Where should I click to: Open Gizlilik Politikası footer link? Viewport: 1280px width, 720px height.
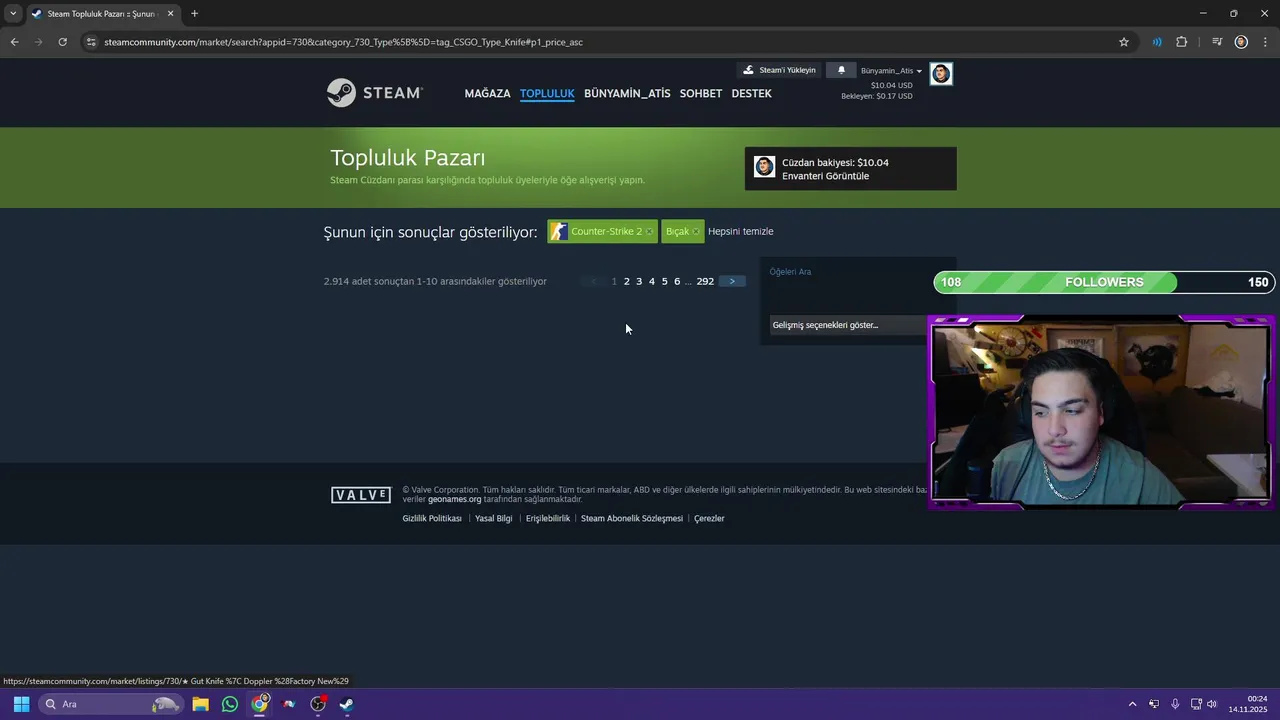(x=432, y=518)
